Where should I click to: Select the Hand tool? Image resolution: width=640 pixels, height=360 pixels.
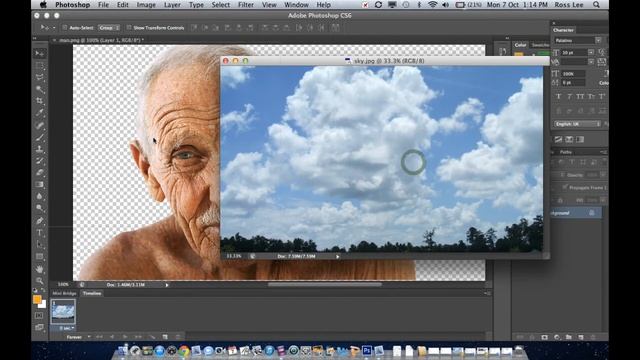point(40,269)
